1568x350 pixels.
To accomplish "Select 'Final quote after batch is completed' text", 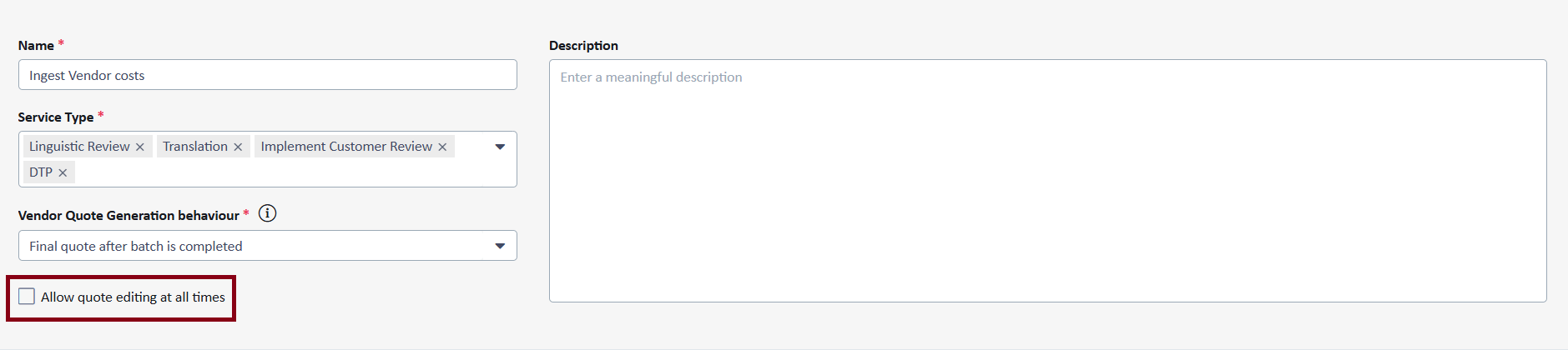I will [x=136, y=246].
